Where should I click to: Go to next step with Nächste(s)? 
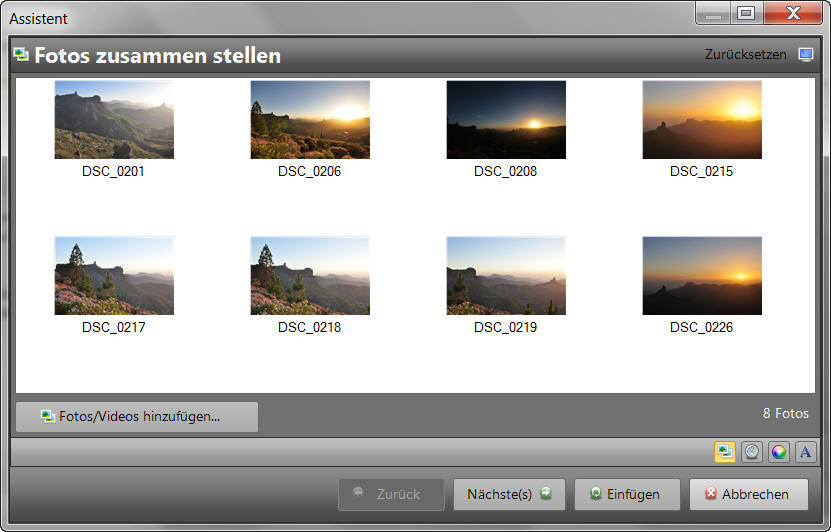509,494
